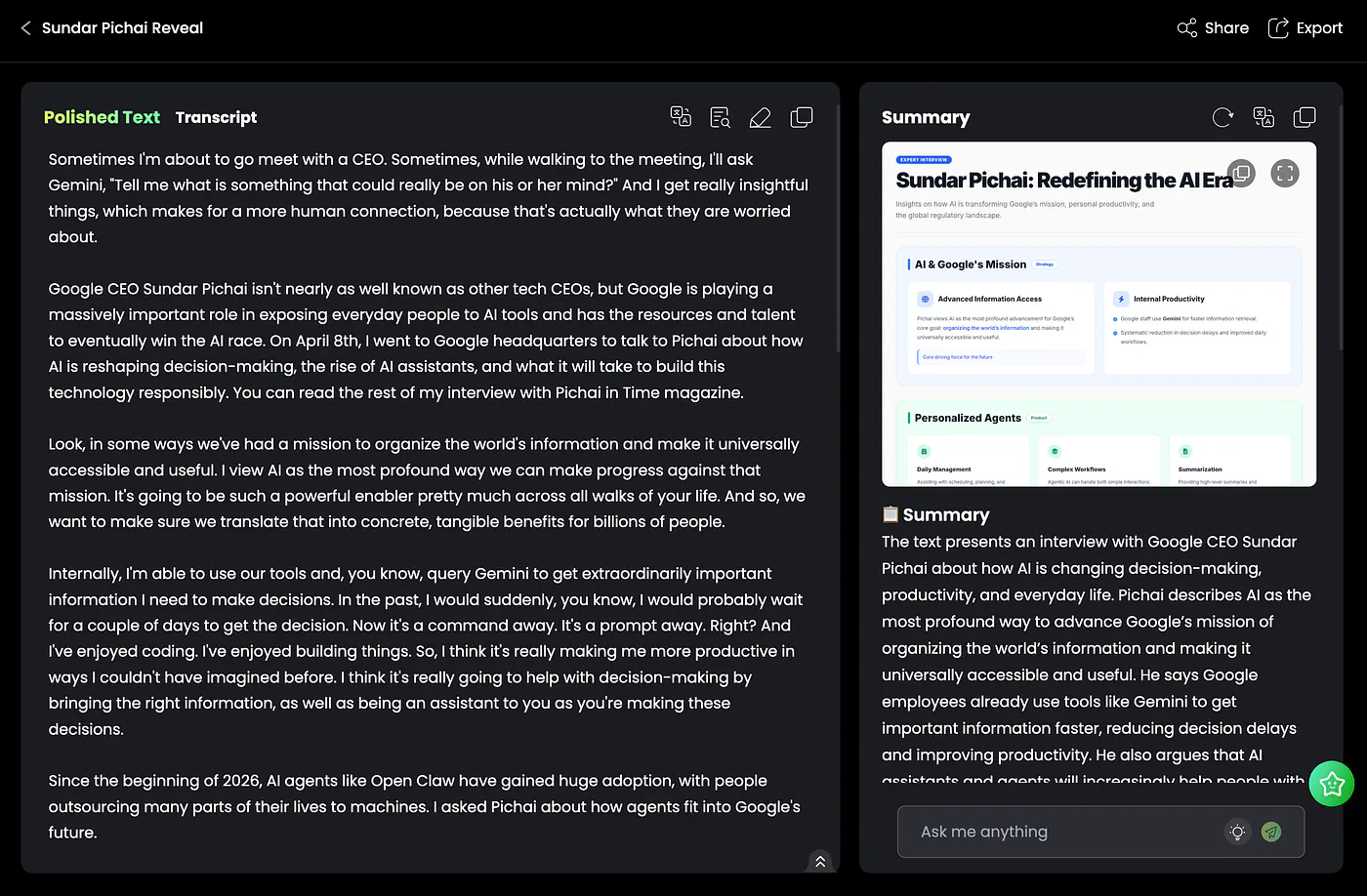The image size is (1367, 896).
Task: Click the paragraph starting 'Since the beginning of 2026'
Action: [425, 806]
